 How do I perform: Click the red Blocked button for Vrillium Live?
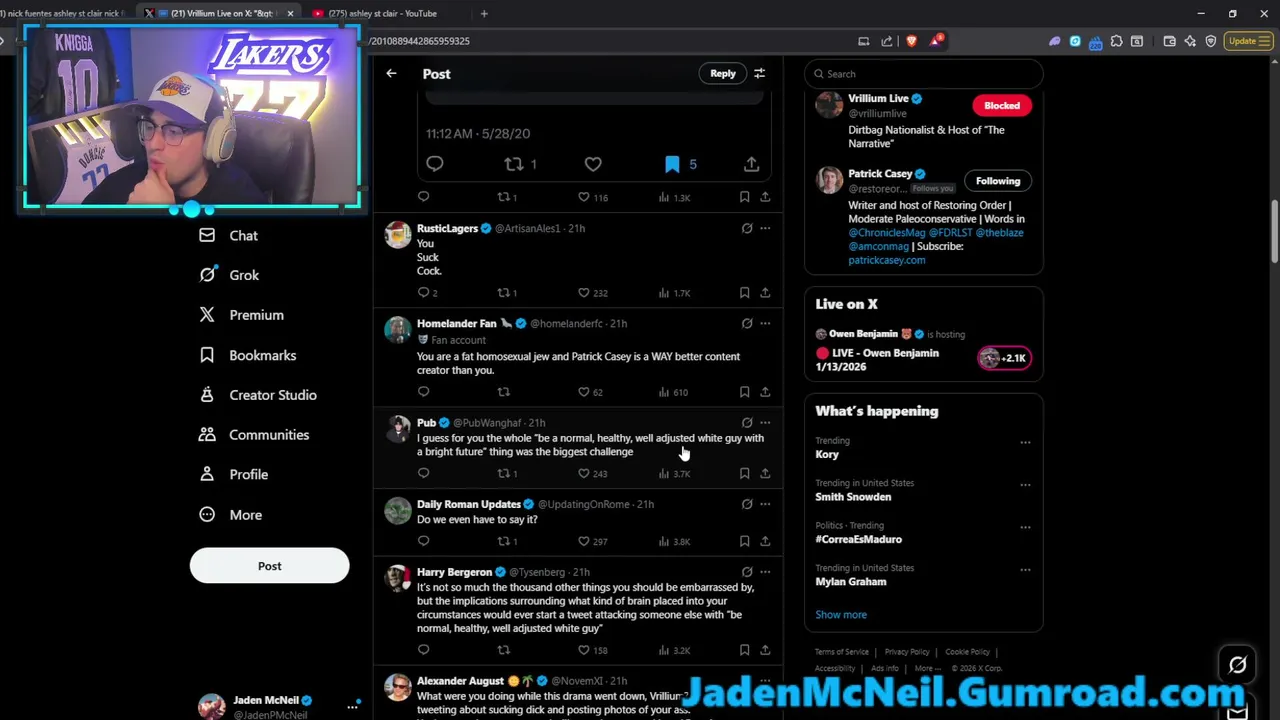pyautogui.click(x=1001, y=105)
